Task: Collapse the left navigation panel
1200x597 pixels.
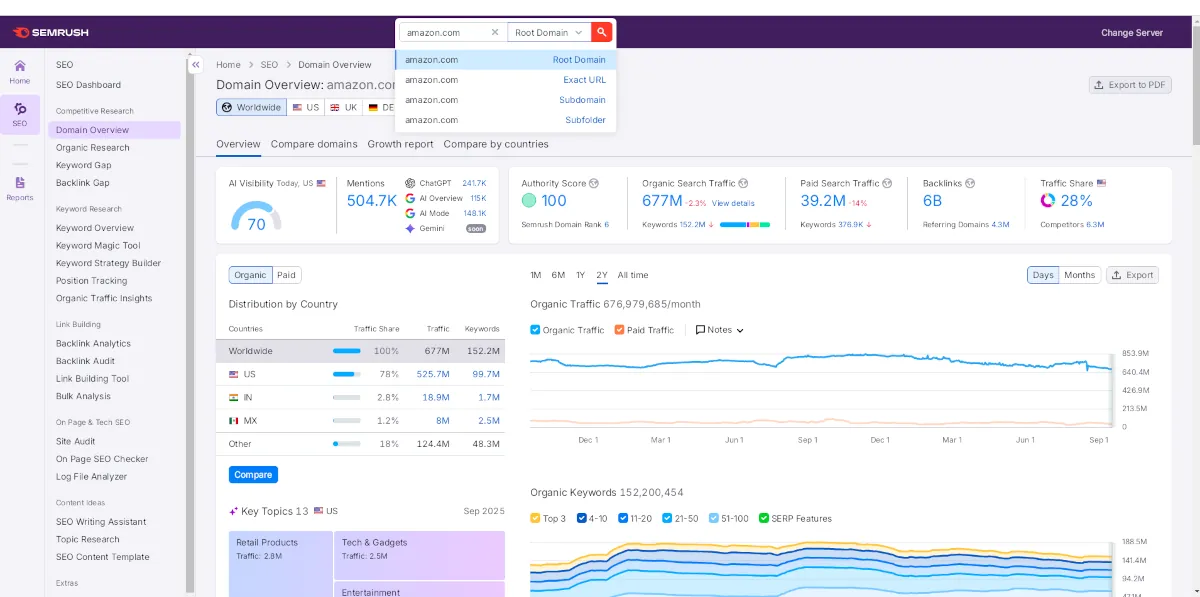Action: coord(196,65)
